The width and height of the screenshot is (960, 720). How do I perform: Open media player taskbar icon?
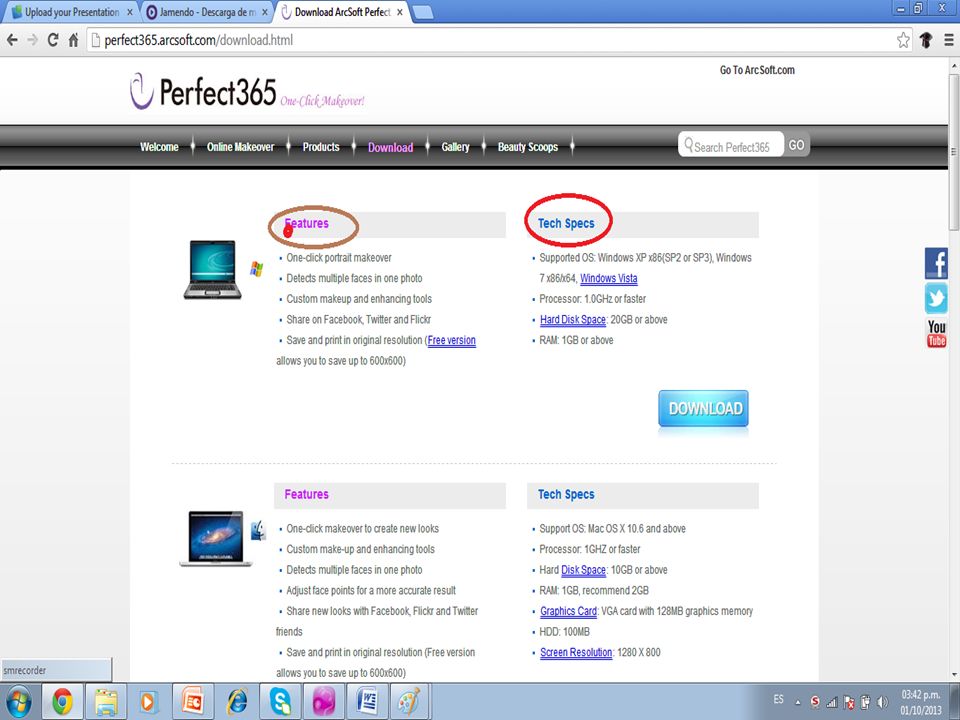point(148,702)
